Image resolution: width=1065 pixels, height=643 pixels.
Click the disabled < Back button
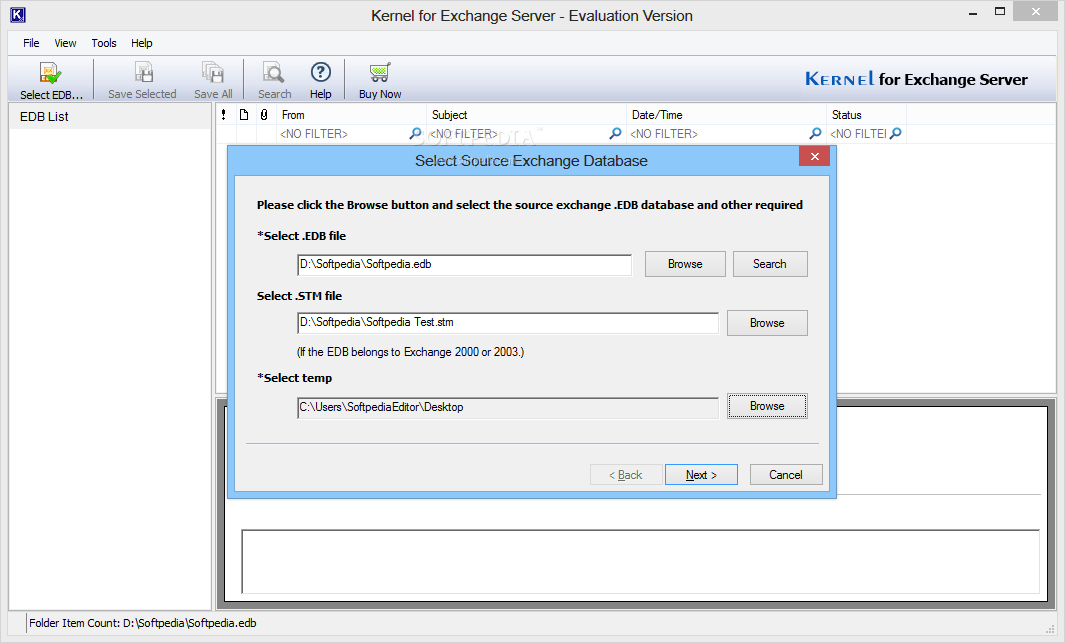click(x=626, y=475)
